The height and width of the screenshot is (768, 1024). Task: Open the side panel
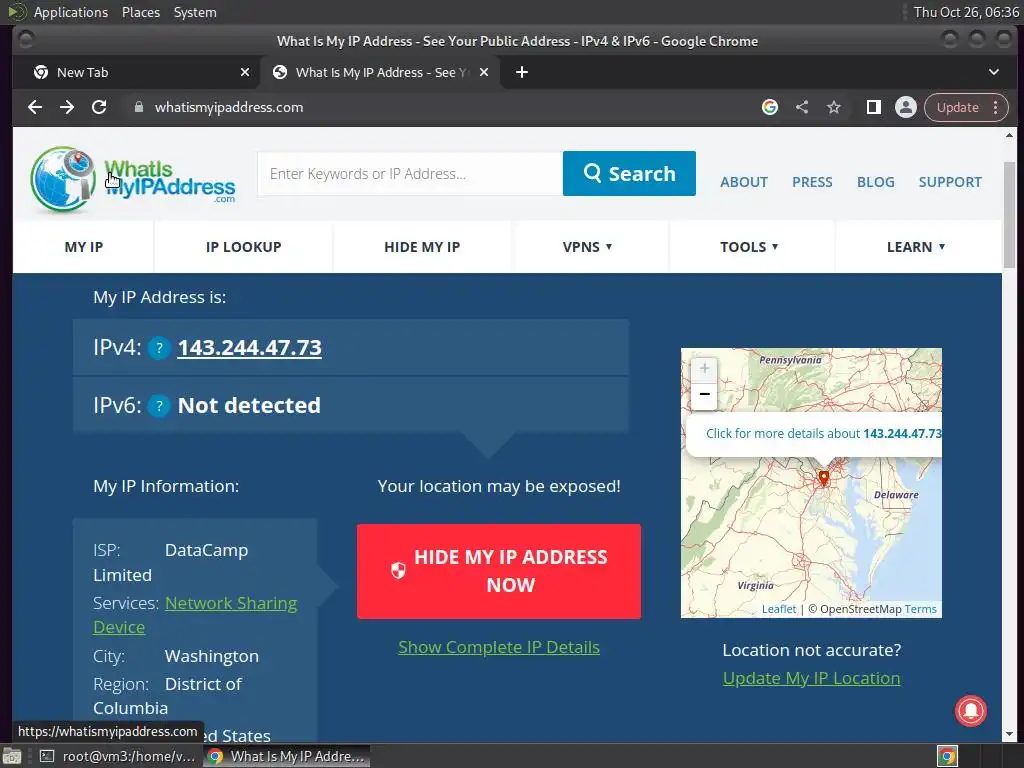tap(873, 107)
